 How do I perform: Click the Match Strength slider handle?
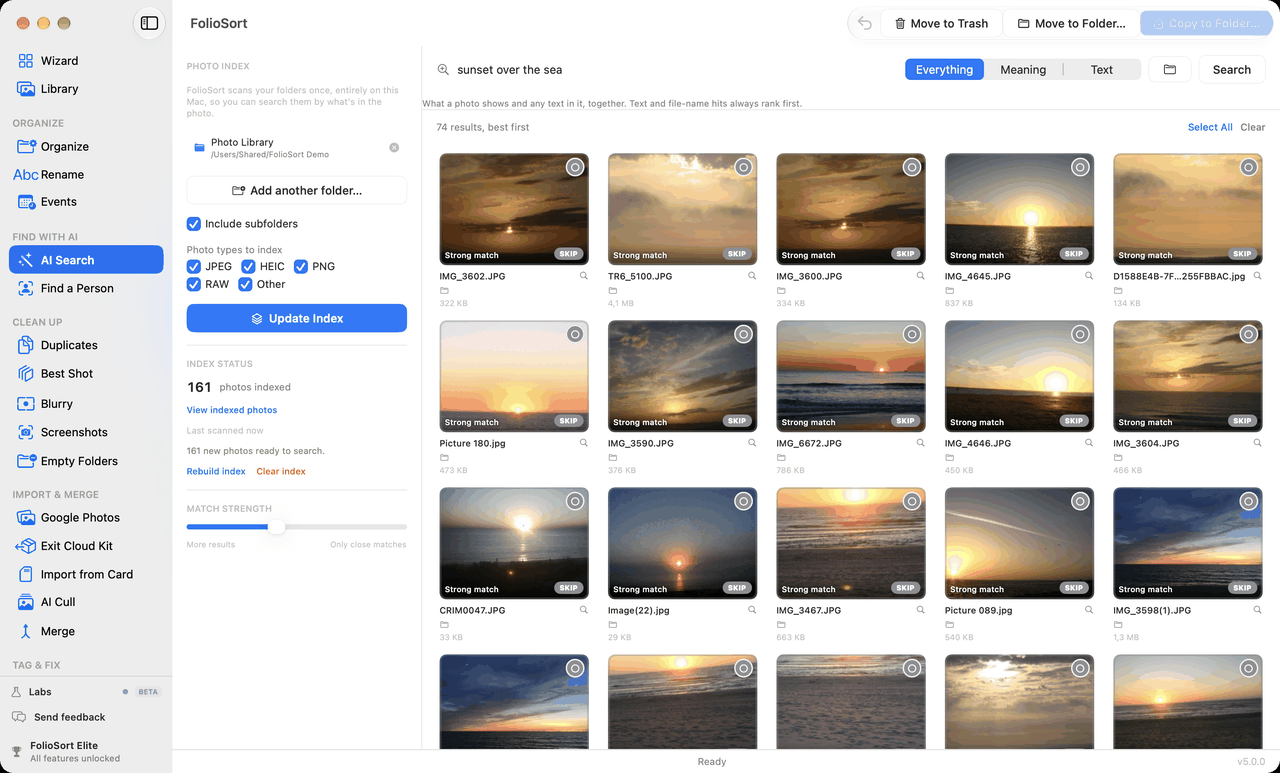coord(276,526)
